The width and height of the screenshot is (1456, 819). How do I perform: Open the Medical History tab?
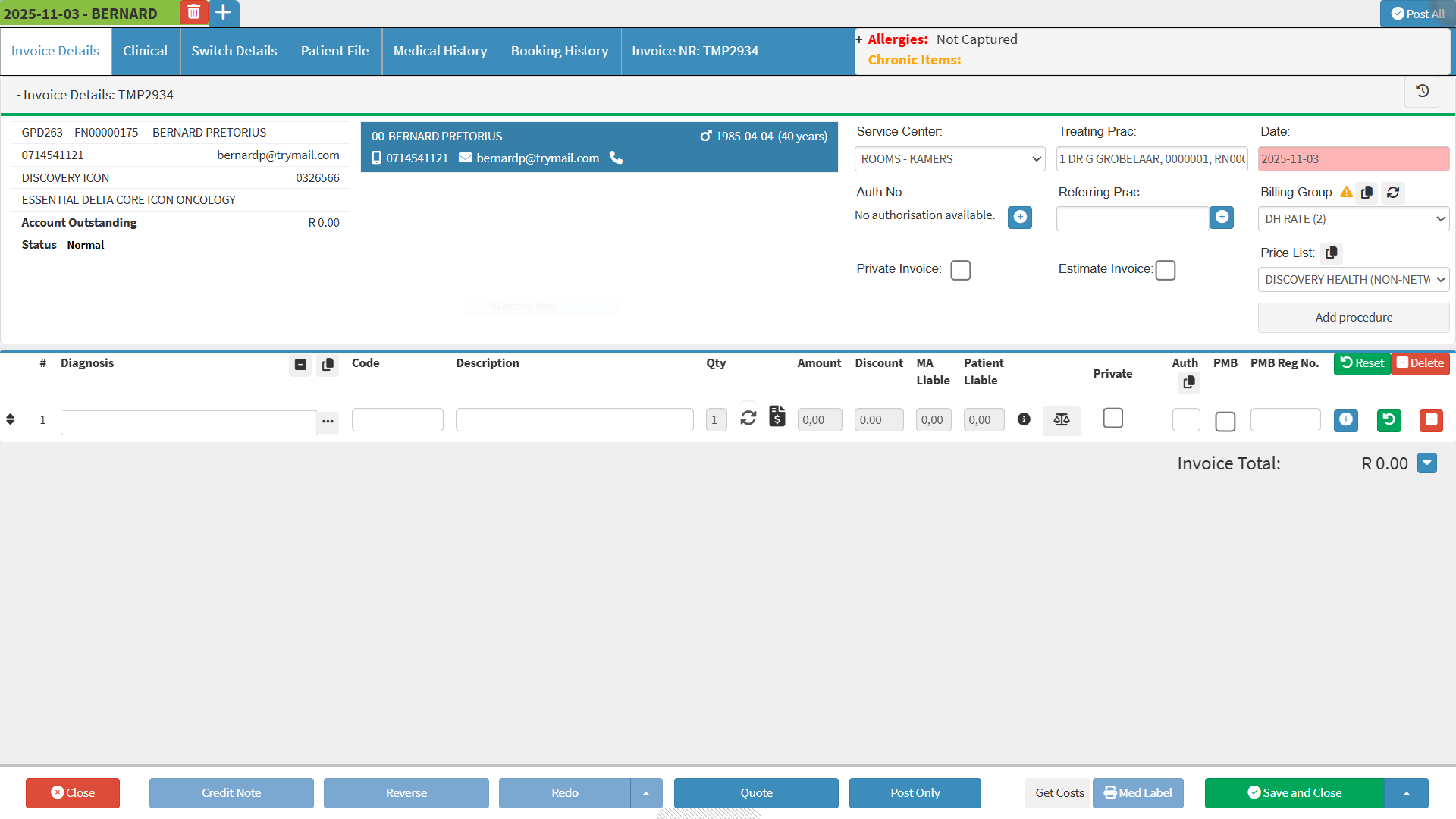click(440, 51)
